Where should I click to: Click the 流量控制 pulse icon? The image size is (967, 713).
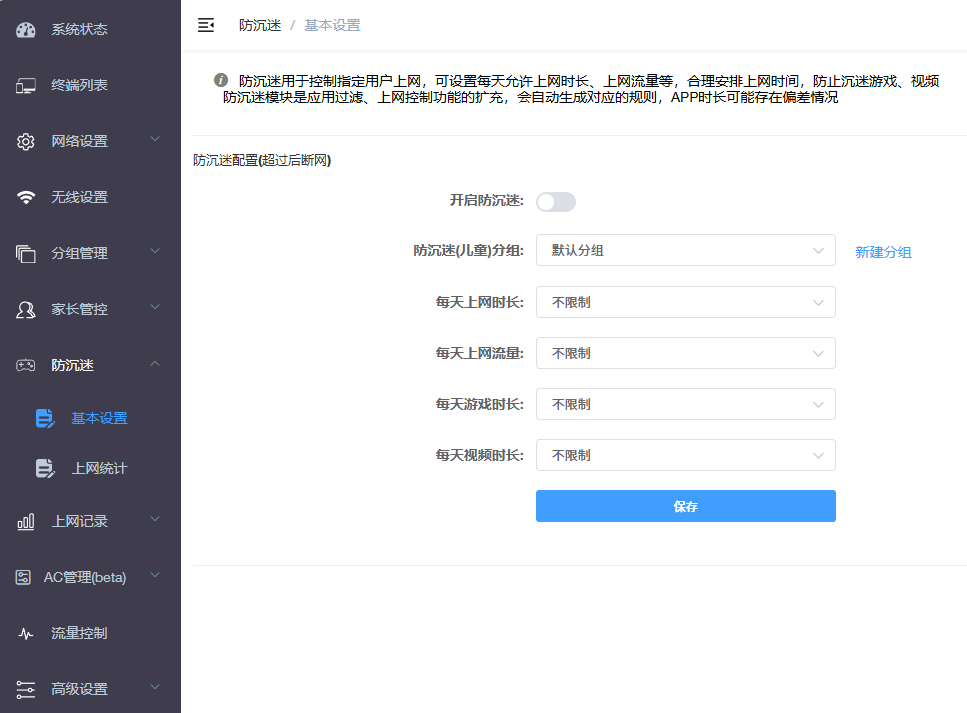click(26, 633)
